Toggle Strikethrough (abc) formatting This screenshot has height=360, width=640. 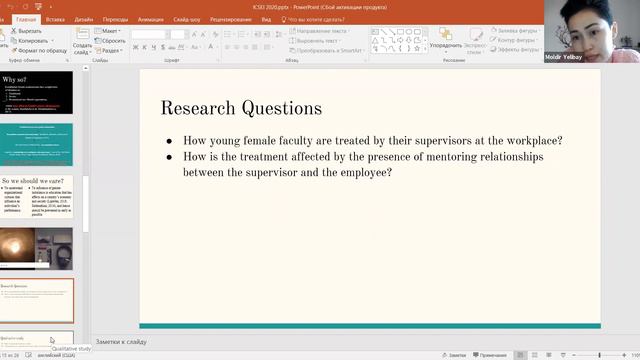click(172, 47)
